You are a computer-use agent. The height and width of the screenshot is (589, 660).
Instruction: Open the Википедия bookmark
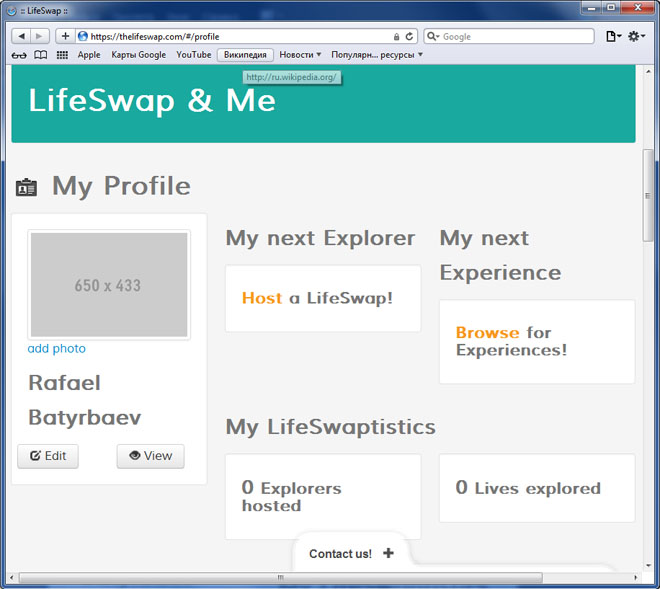(x=245, y=55)
